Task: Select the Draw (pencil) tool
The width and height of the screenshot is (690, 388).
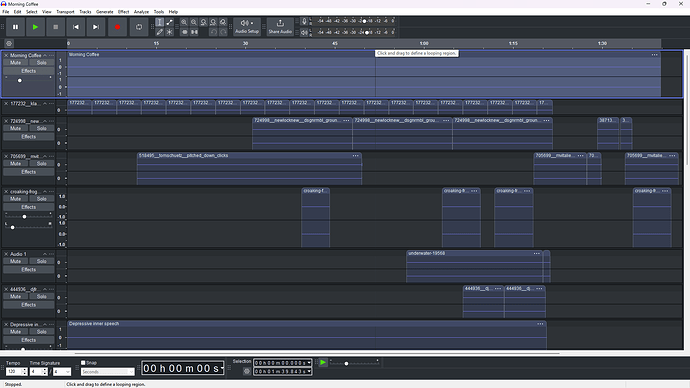Action: (x=160, y=32)
